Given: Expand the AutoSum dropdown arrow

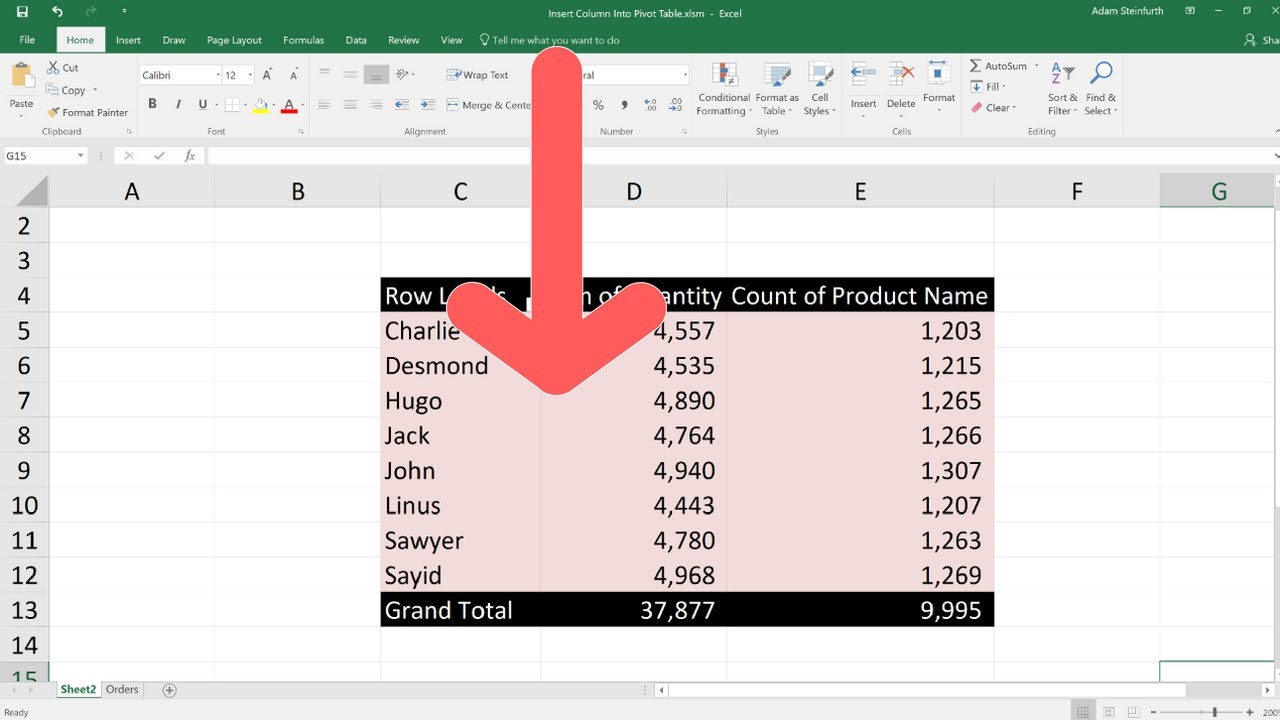Looking at the screenshot, I should (x=1036, y=66).
